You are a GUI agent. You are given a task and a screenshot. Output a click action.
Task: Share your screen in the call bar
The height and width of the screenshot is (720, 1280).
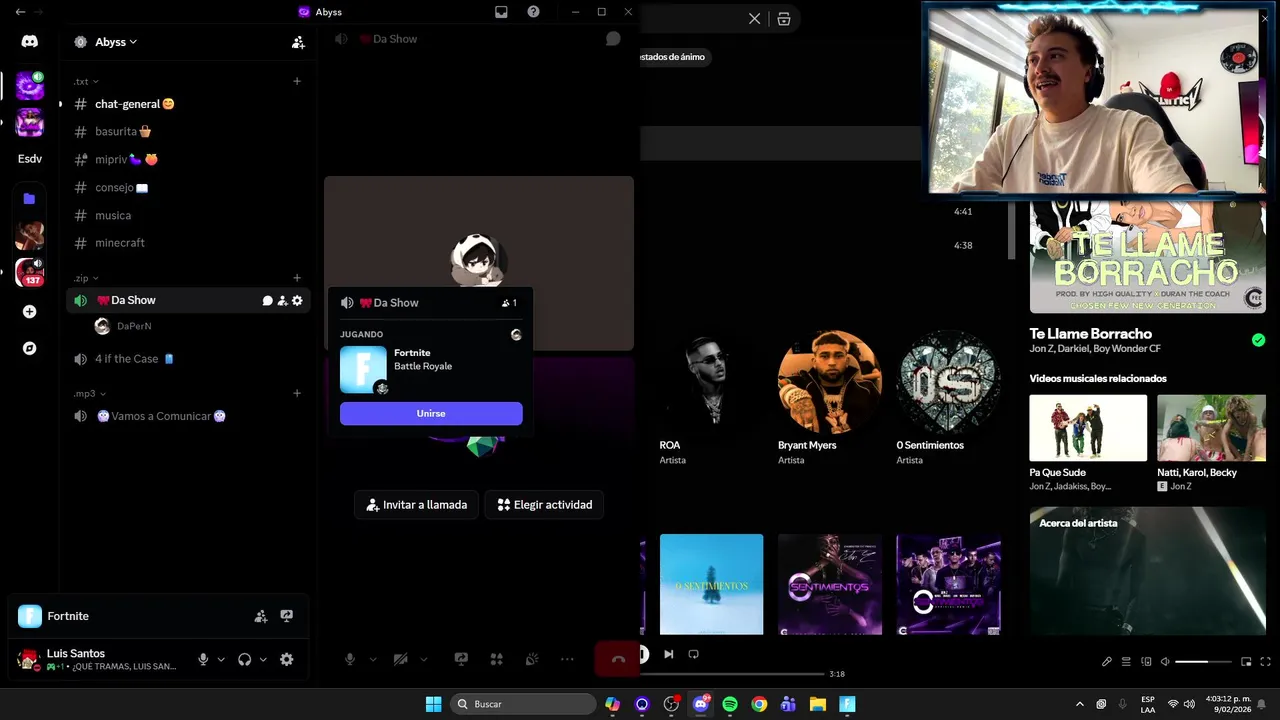tap(461, 659)
